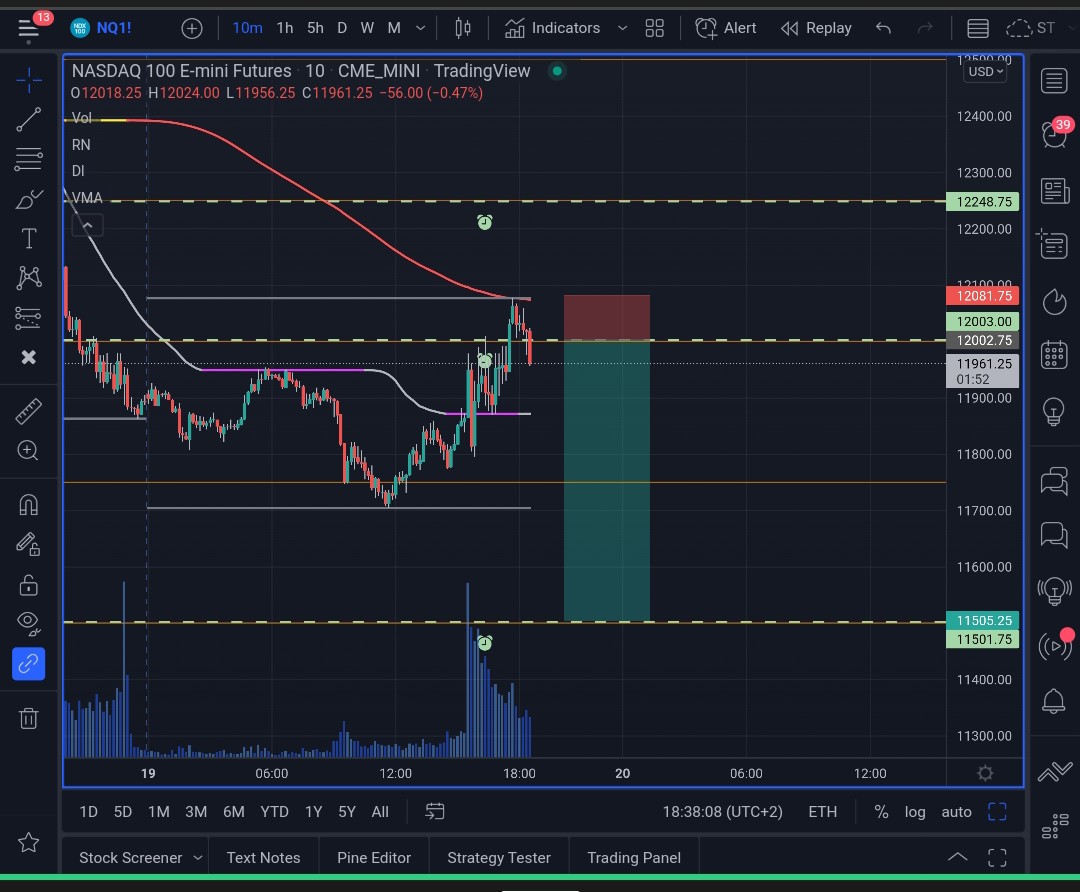The image size is (1080, 892).
Task: Open the notifications bell panel
Action: pyautogui.click(x=1054, y=701)
